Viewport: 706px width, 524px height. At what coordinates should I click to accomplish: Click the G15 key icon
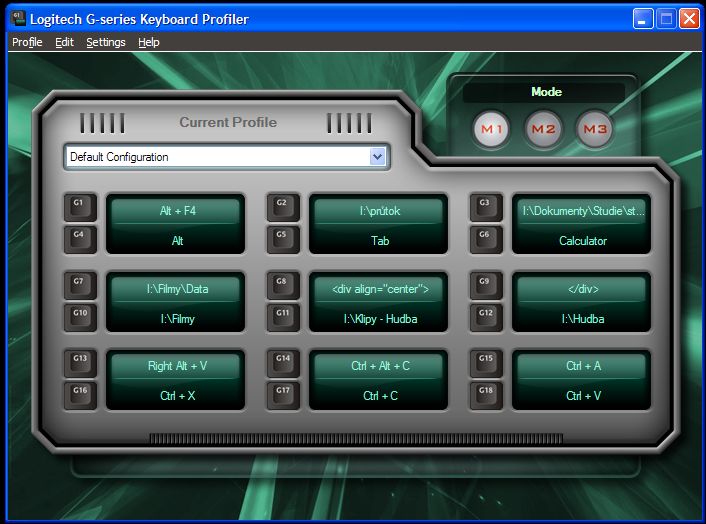[486, 363]
